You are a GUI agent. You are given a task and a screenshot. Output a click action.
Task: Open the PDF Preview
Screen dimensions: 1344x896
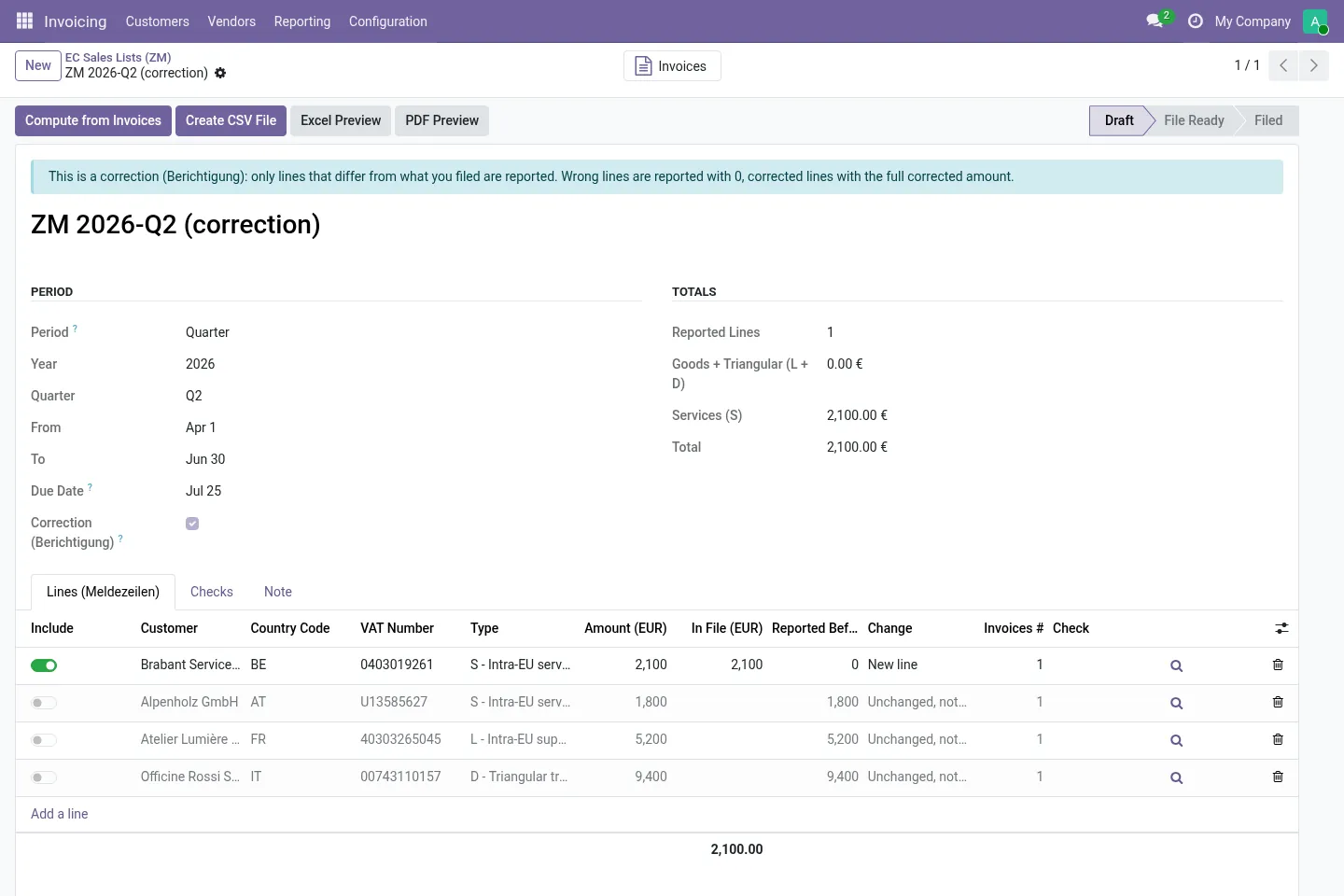coord(441,120)
